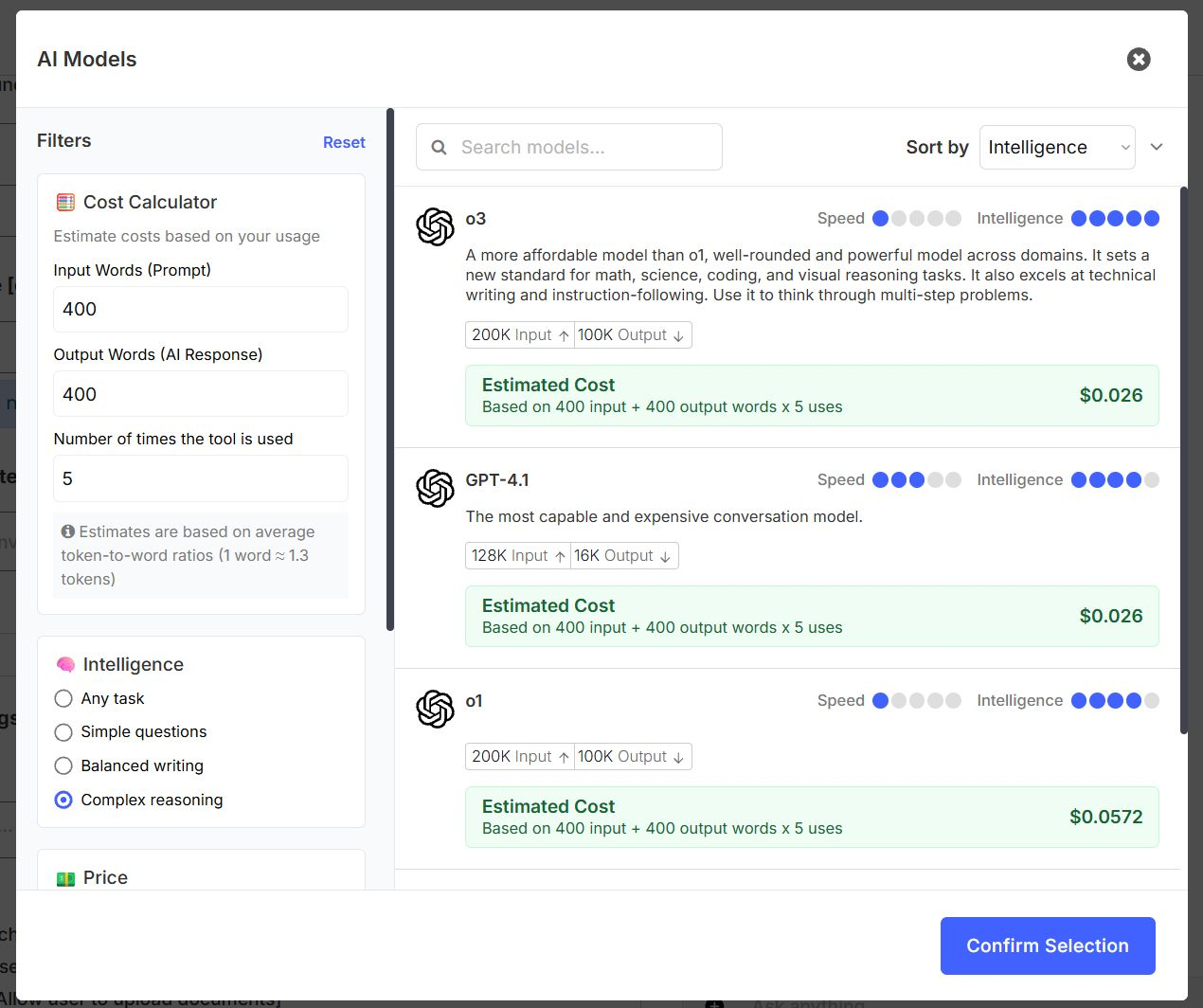Close the AI Models dialog
This screenshot has width=1203, height=1008.
pos(1138,60)
